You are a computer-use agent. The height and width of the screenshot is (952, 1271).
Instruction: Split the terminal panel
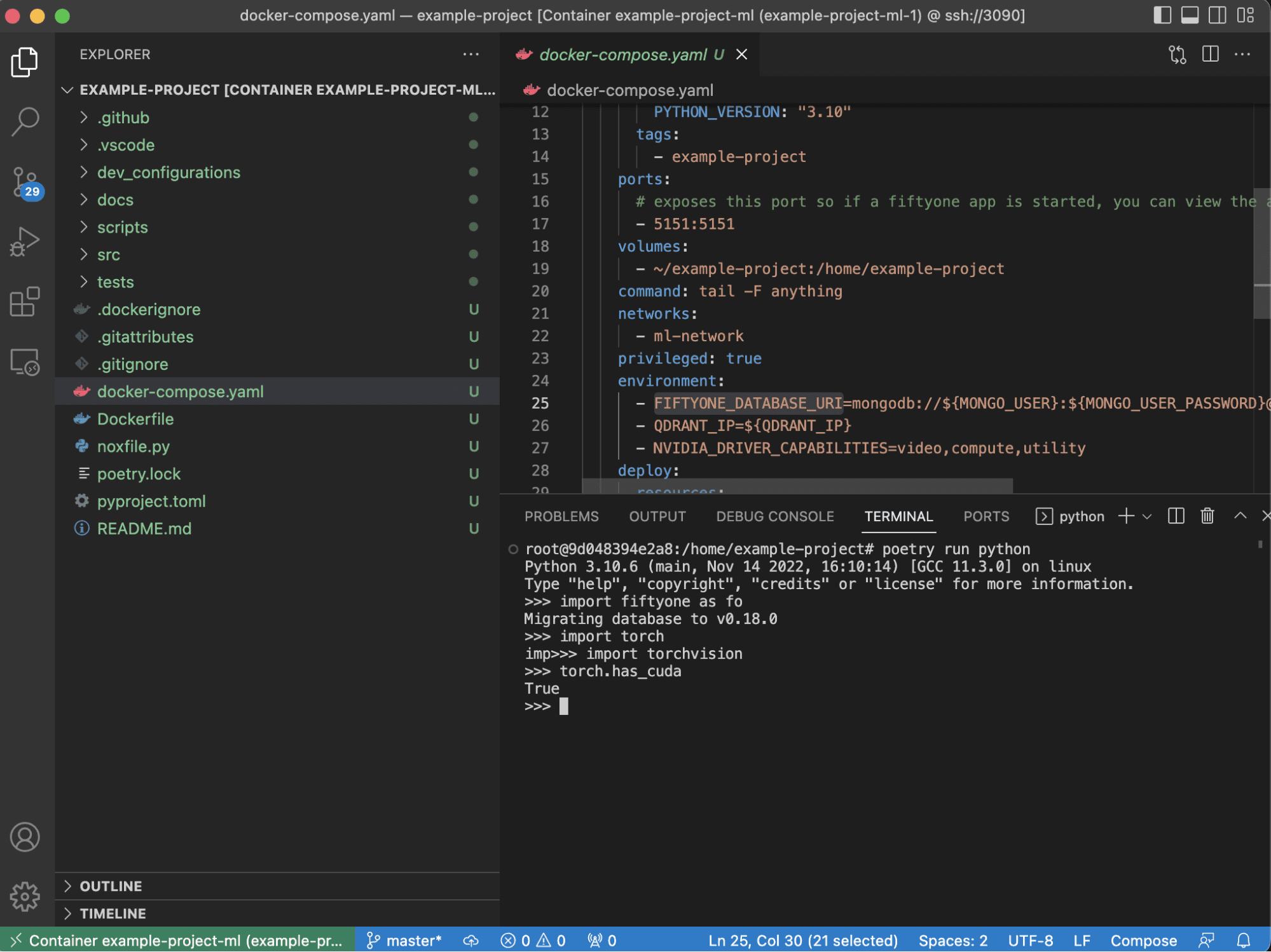coord(1176,516)
